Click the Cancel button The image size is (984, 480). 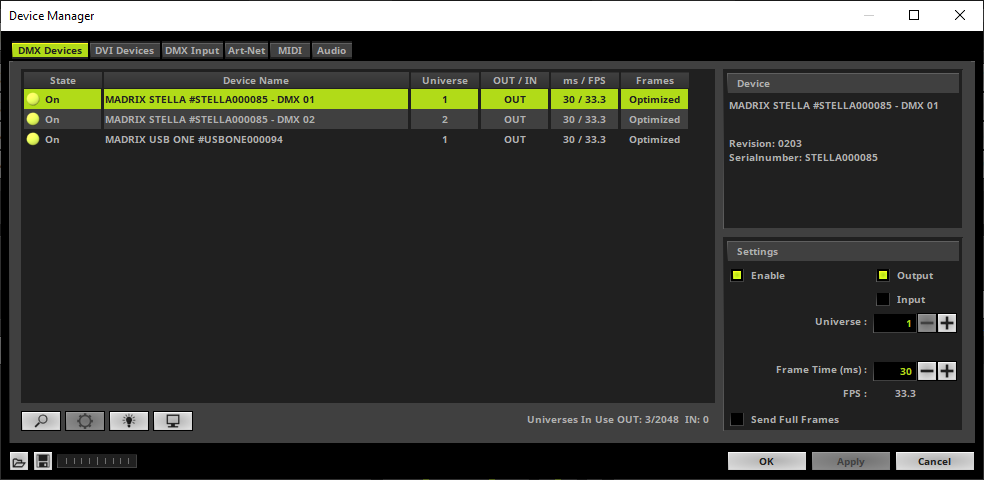click(934, 461)
